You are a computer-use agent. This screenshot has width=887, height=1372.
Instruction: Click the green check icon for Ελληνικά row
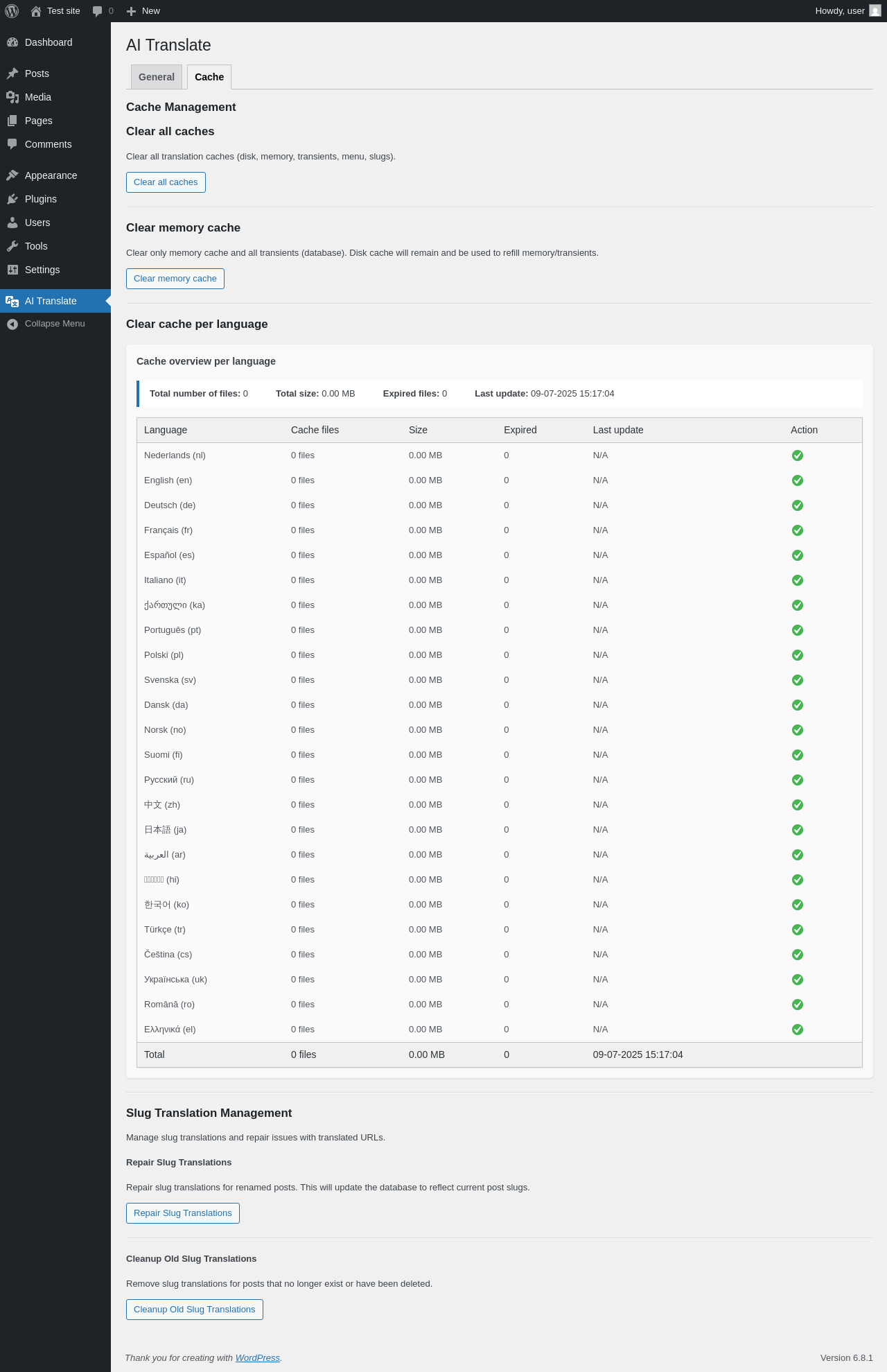coord(798,1030)
